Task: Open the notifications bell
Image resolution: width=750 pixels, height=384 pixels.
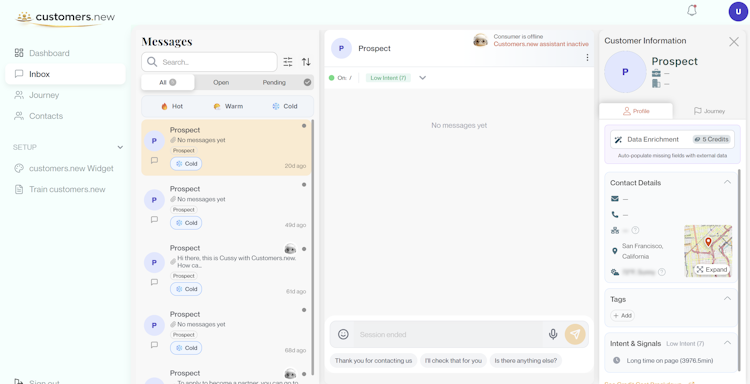Action: (692, 11)
